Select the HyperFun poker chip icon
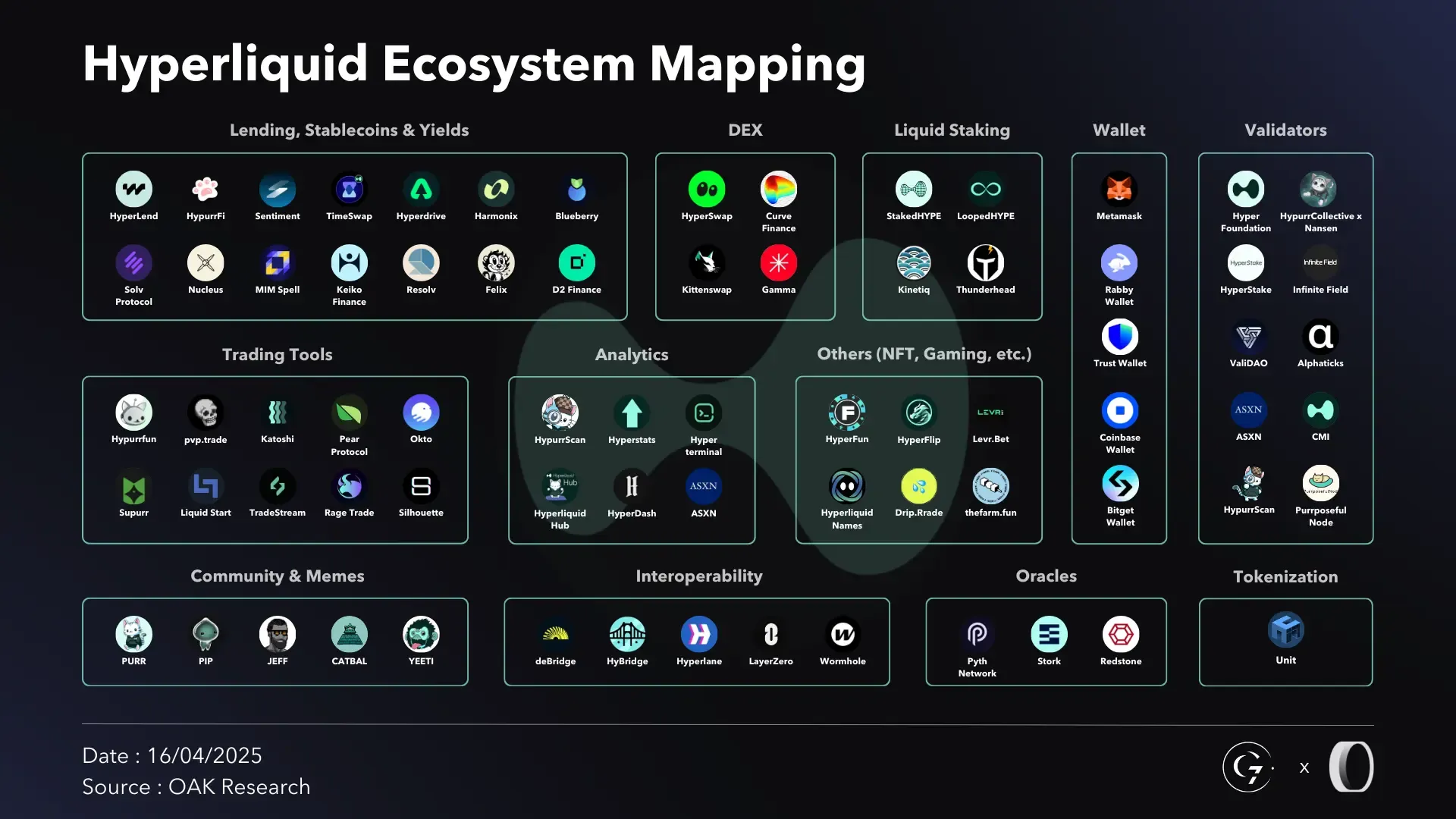This screenshot has width=1456, height=819. click(x=846, y=413)
